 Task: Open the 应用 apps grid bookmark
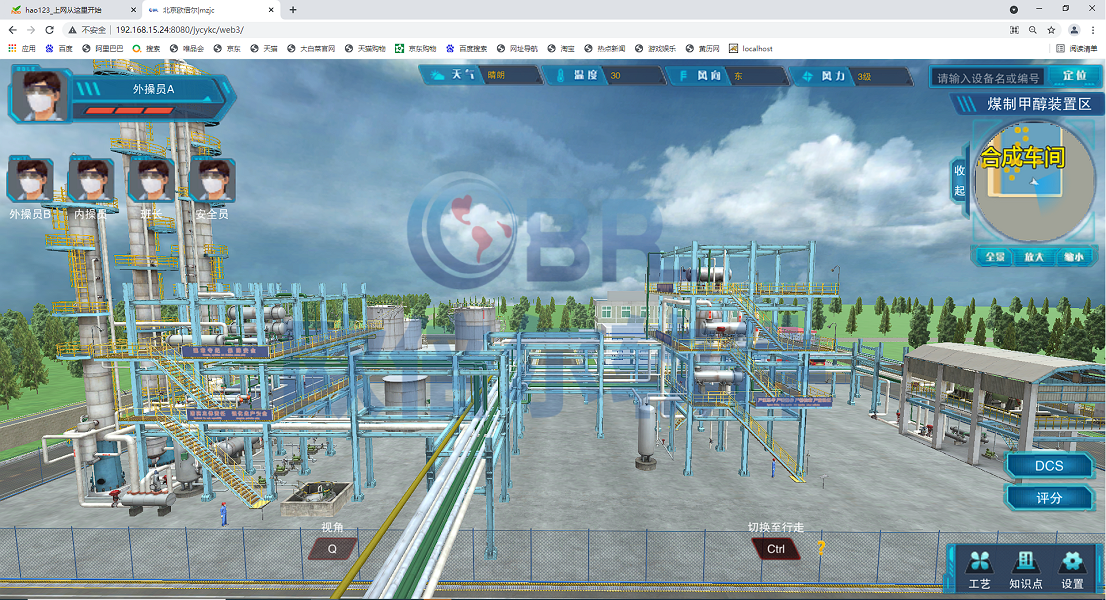(x=22, y=49)
